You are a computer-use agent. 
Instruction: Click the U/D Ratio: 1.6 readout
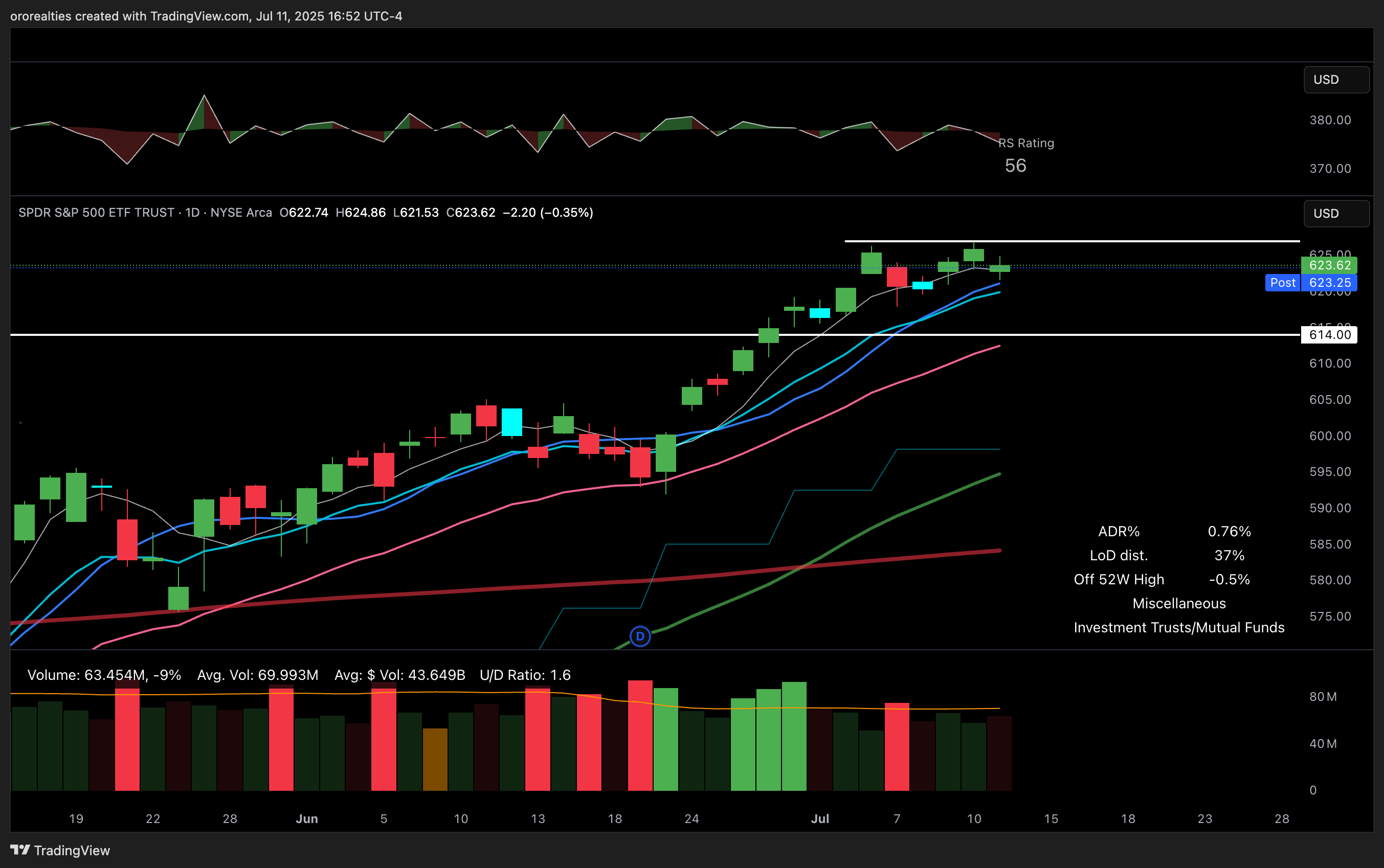coord(525,675)
